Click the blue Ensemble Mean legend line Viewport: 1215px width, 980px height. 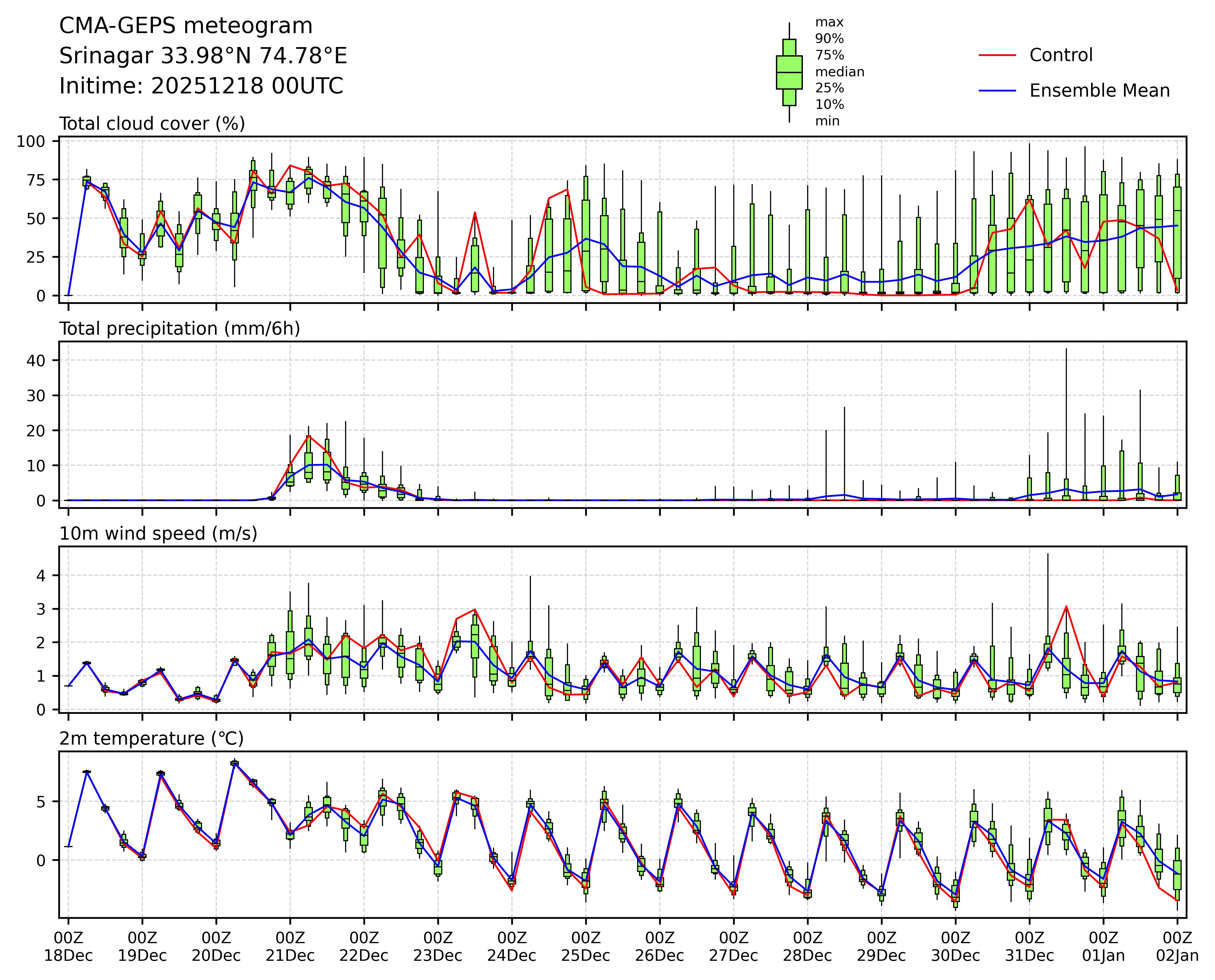[997, 91]
